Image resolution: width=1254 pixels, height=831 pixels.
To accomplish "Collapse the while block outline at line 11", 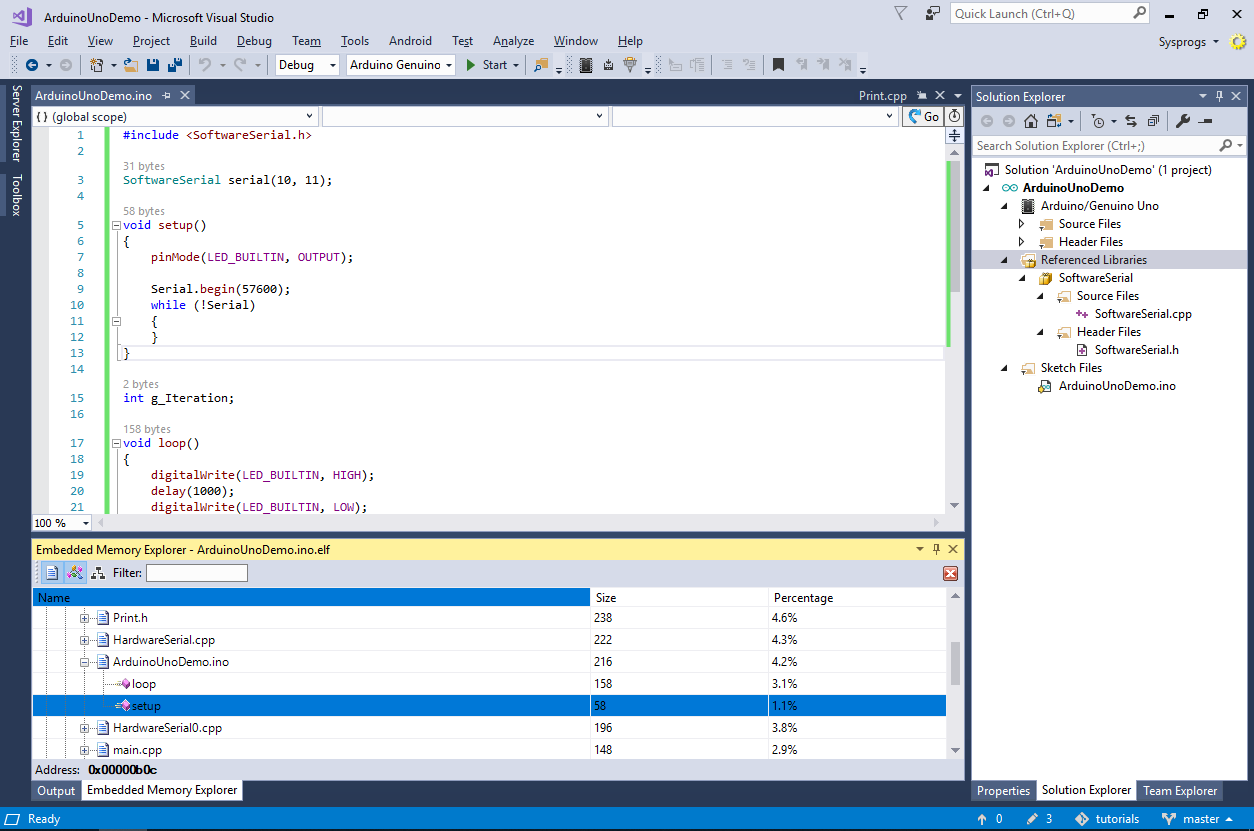I will (x=116, y=321).
